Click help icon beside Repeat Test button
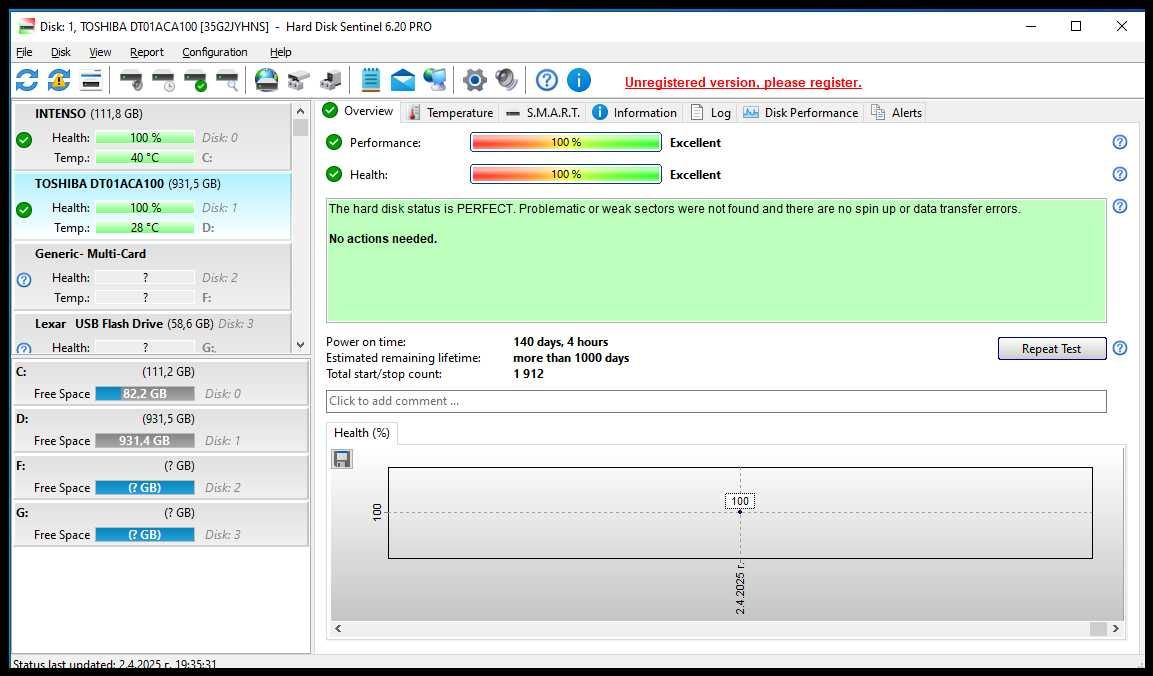This screenshot has height=676, width=1153. tap(1119, 348)
